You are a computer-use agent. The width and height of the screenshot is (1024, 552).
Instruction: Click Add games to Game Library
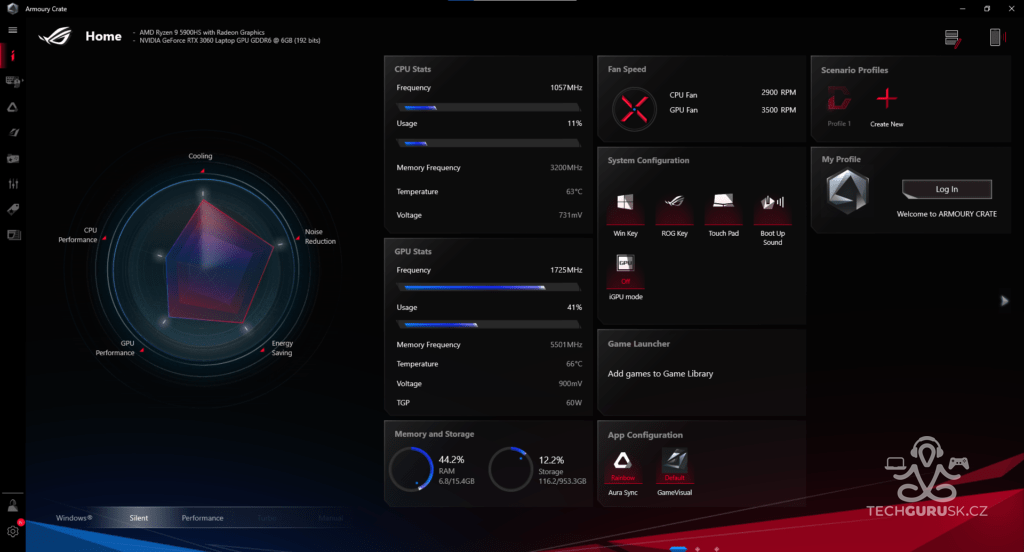tap(660, 374)
